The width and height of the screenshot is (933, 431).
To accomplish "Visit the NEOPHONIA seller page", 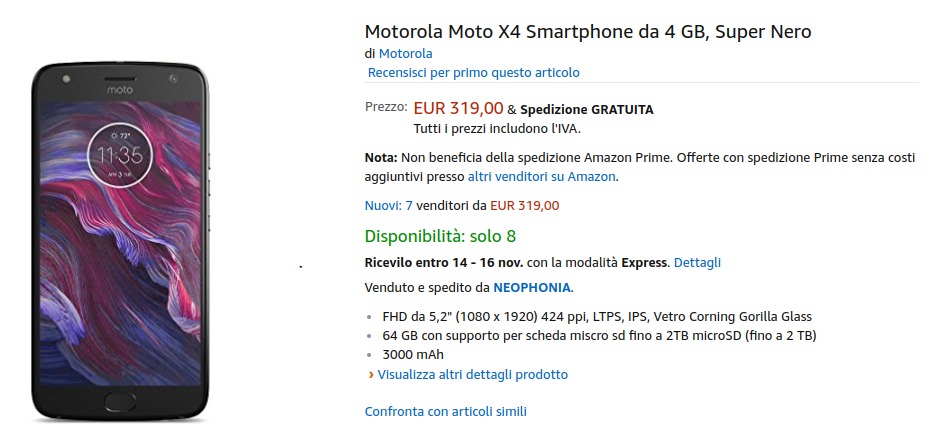I will [x=531, y=288].
